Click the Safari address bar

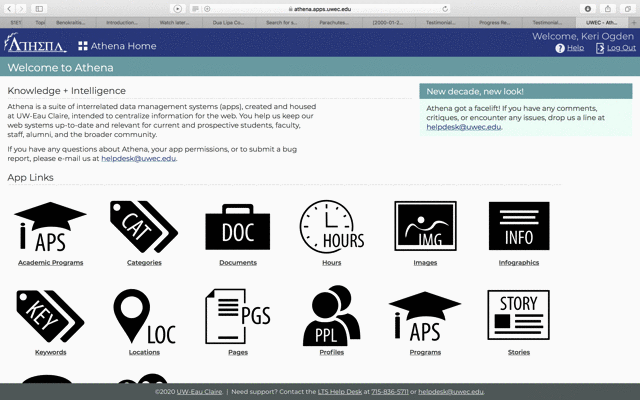[320, 9]
